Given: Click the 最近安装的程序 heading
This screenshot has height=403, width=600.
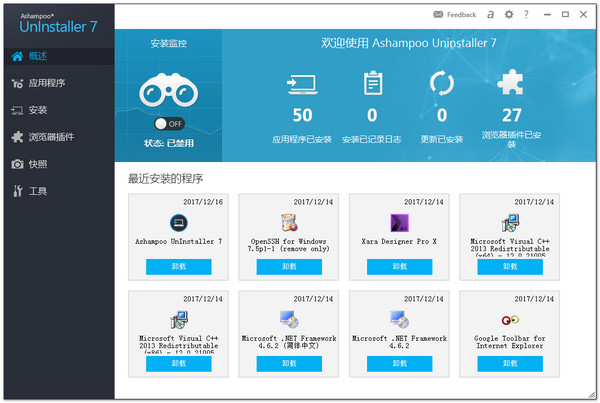Looking at the screenshot, I should click(x=165, y=179).
